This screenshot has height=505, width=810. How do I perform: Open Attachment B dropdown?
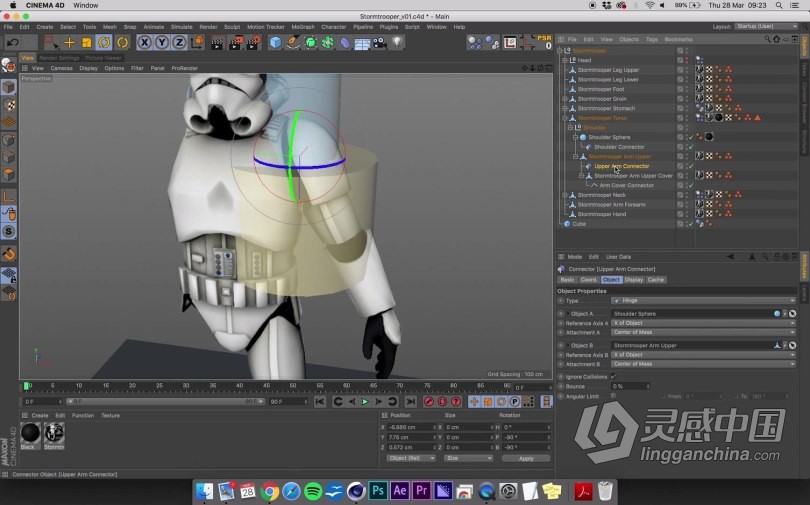click(x=703, y=364)
